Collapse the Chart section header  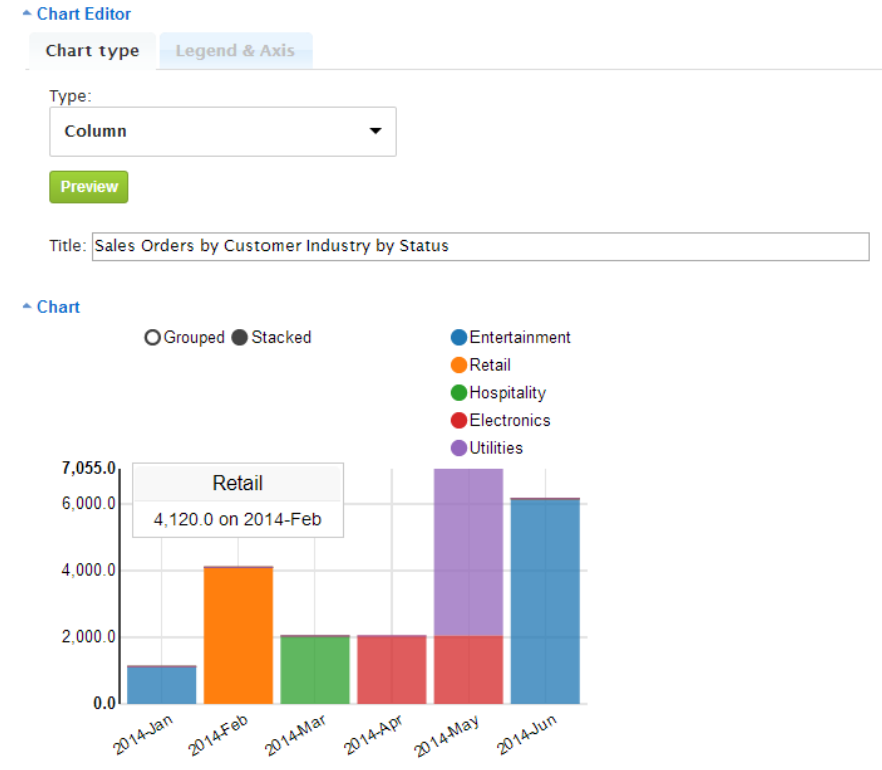(x=58, y=307)
